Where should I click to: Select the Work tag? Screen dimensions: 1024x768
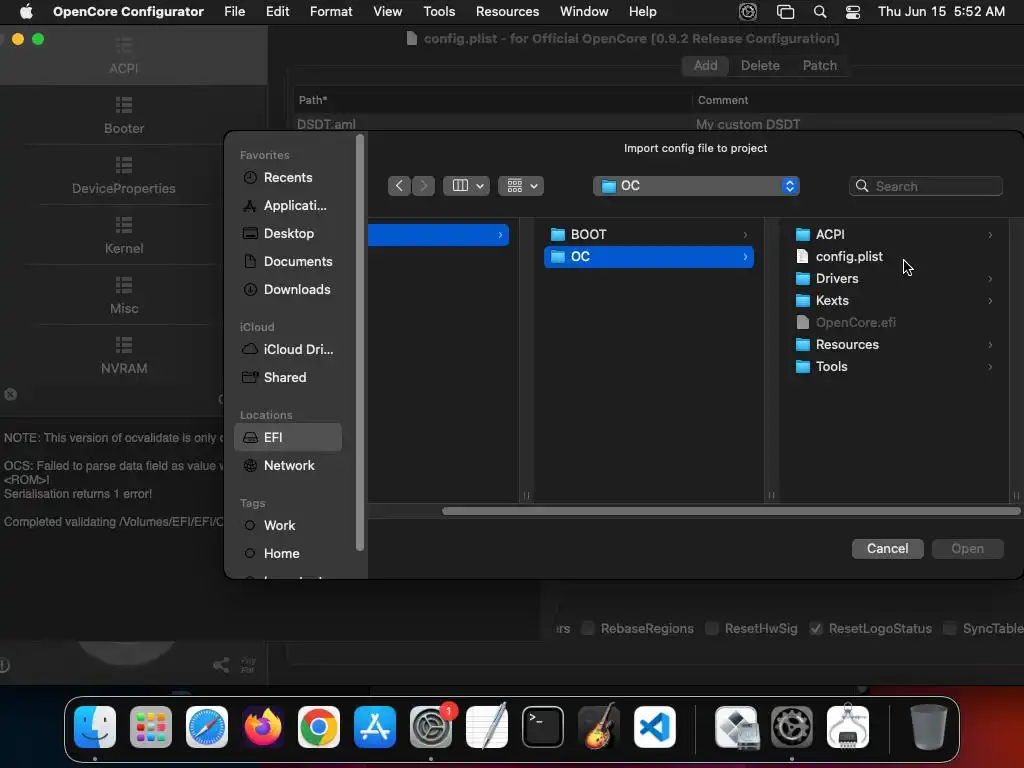(x=287, y=526)
